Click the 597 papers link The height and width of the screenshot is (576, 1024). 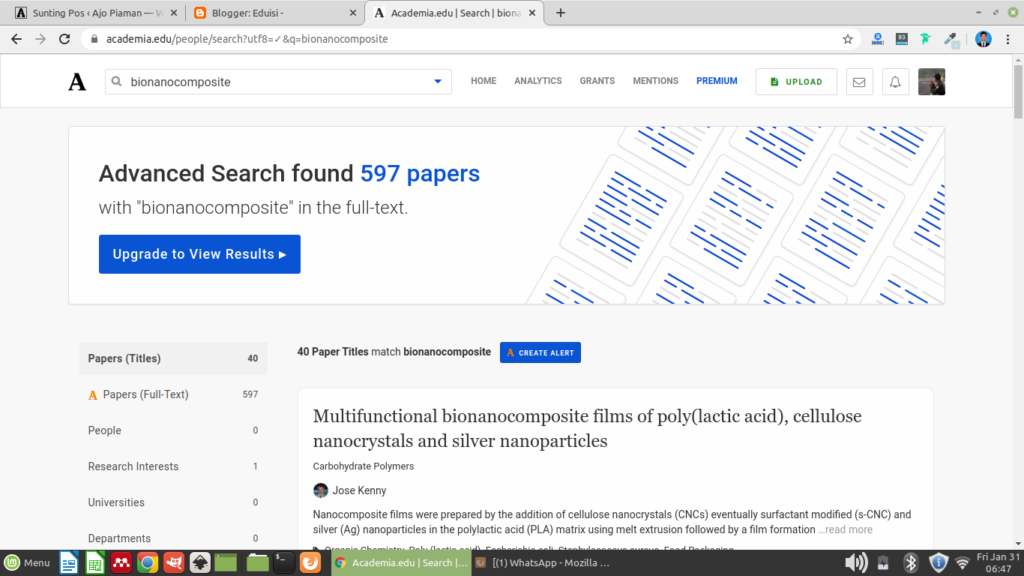pyautogui.click(x=420, y=174)
